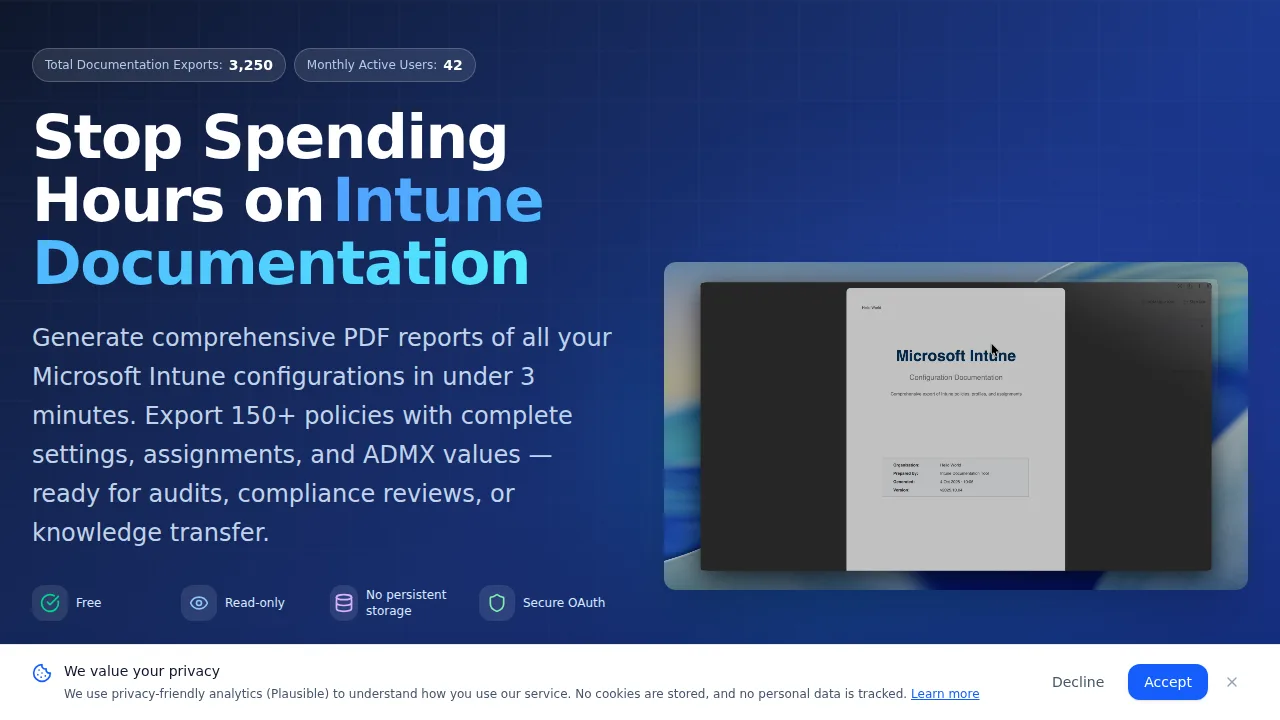The height and width of the screenshot is (720, 1280).
Task: Click the 'We value your privacy' heading
Action: [x=142, y=671]
